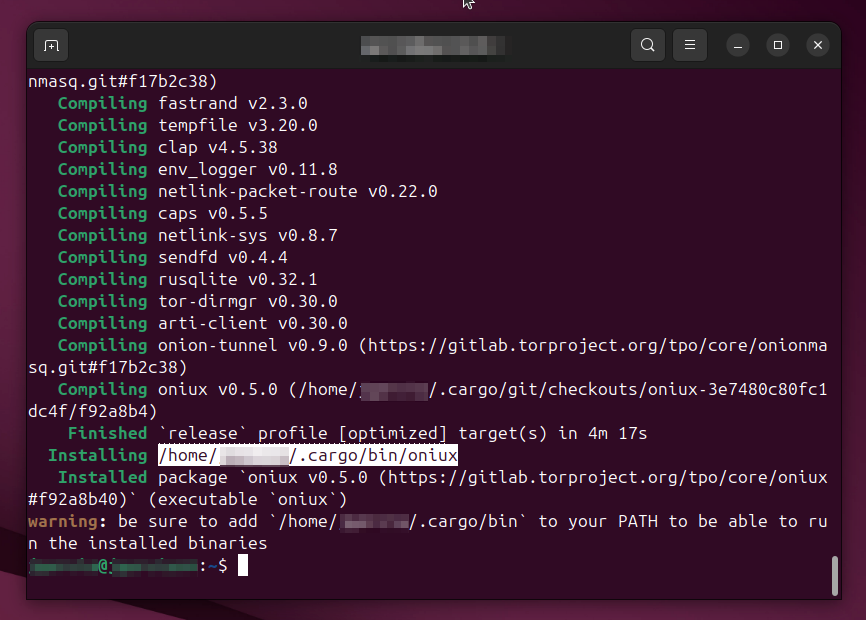Viewport: 866px width, 620px height.
Task: Open a new terminal tab
Action: [51, 45]
